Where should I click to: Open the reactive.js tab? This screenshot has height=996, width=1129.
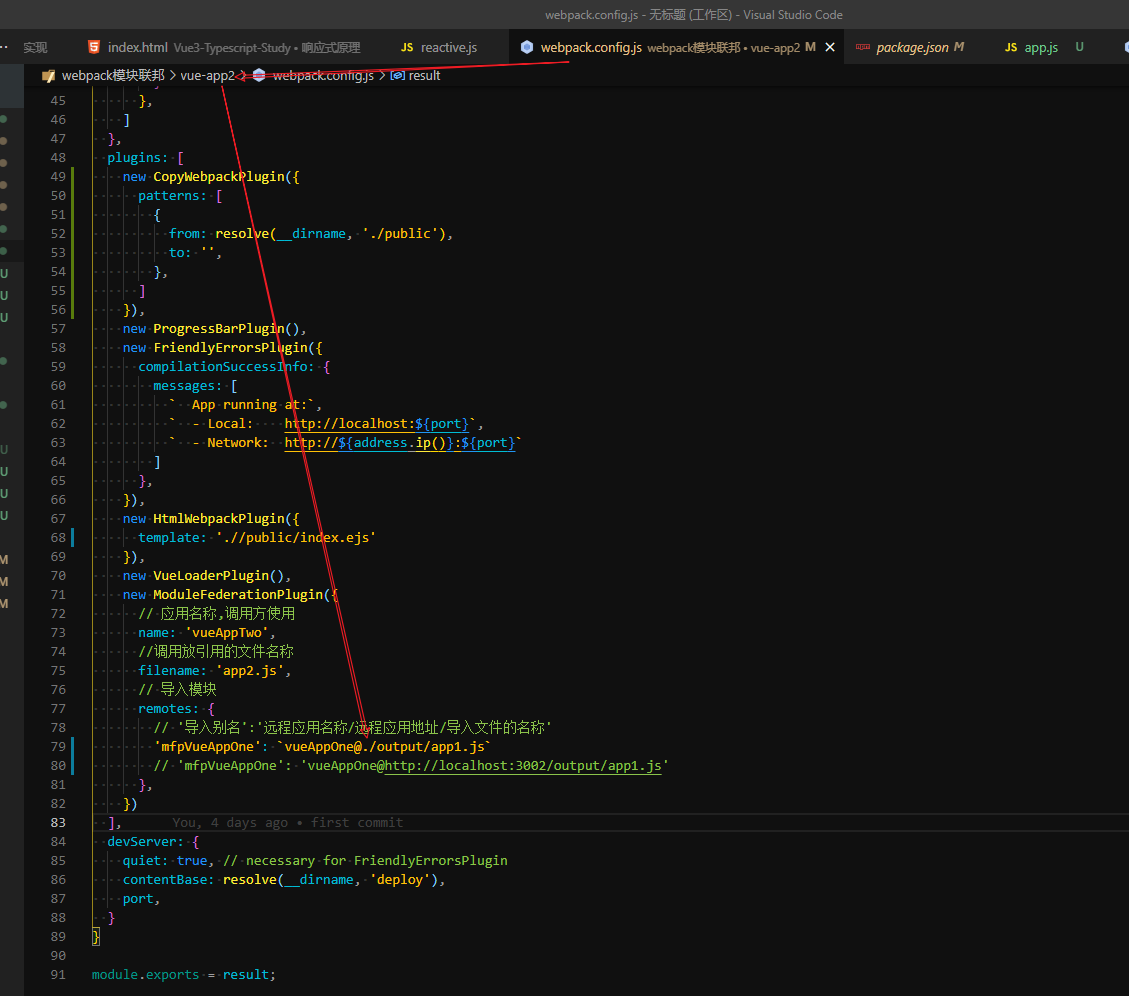coord(439,48)
